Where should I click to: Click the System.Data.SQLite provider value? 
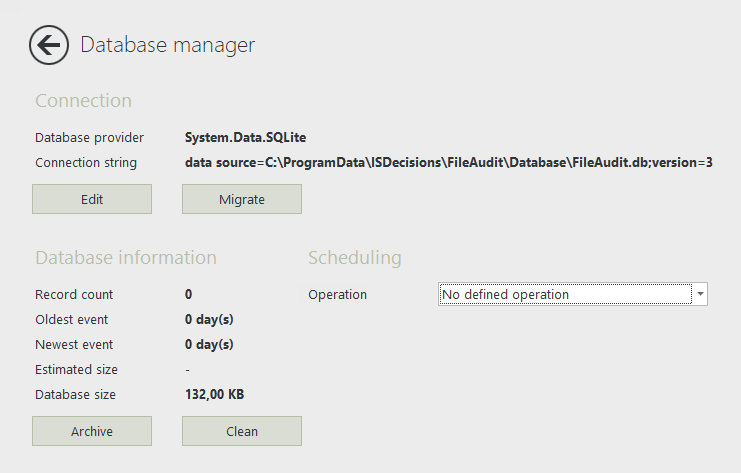tap(245, 138)
